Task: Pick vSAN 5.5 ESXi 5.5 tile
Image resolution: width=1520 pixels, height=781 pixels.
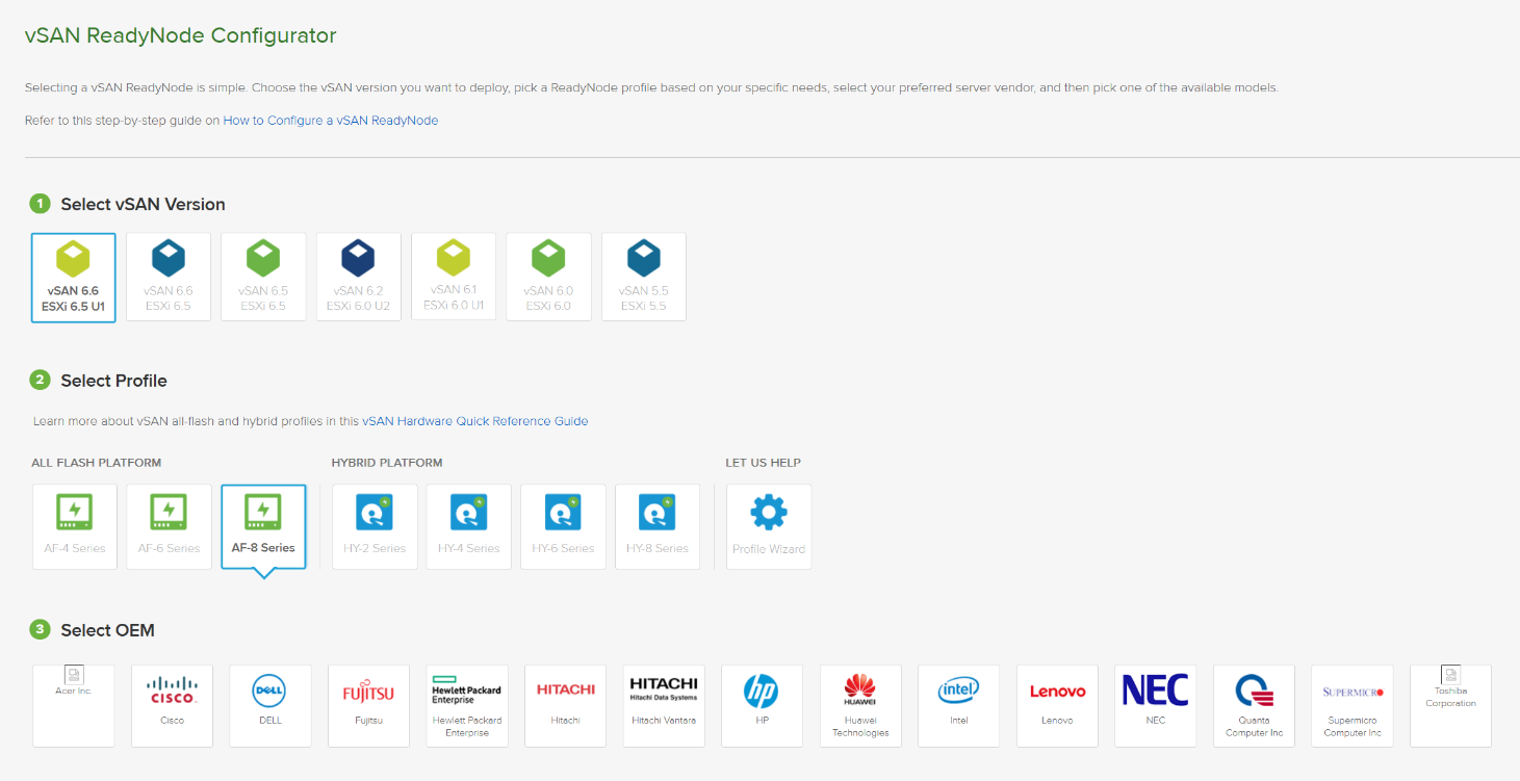Action: click(644, 277)
